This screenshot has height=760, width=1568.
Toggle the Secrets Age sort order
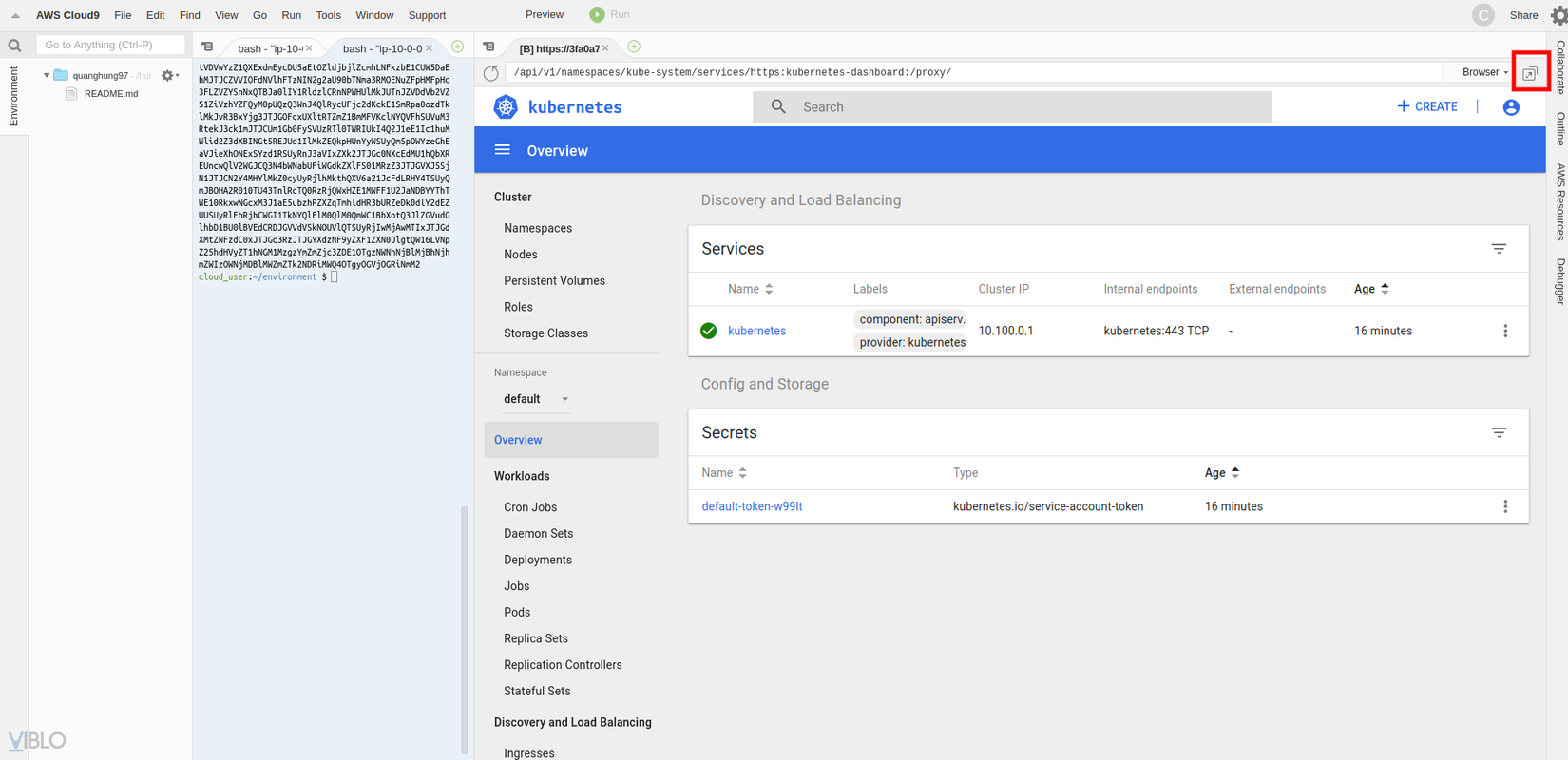click(x=1221, y=473)
